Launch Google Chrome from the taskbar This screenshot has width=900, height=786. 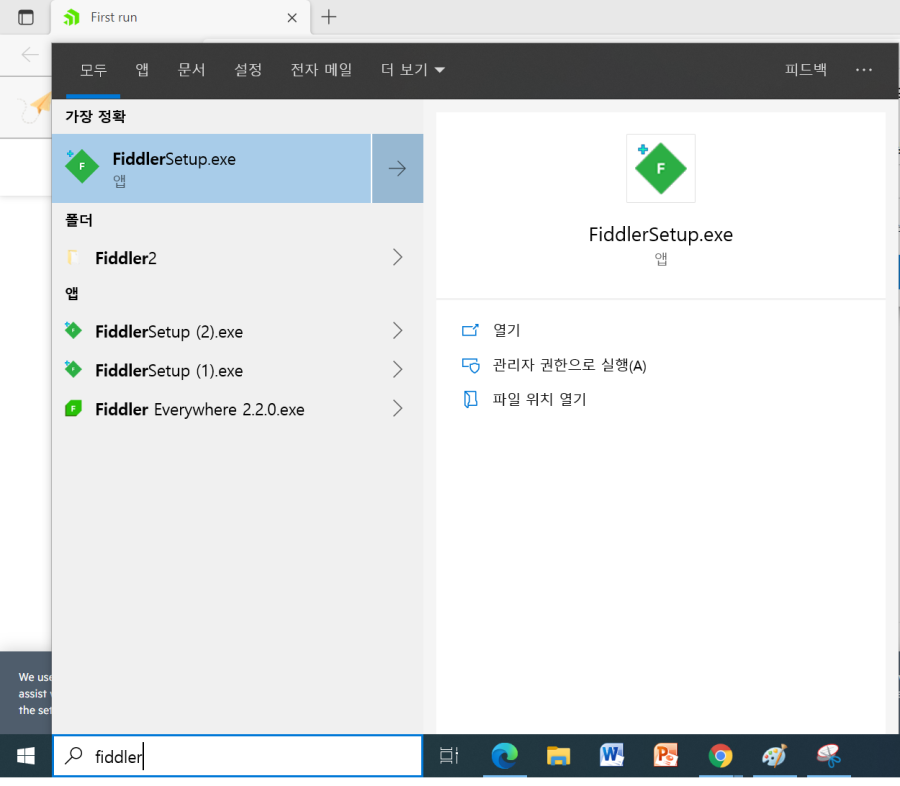tap(720, 756)
